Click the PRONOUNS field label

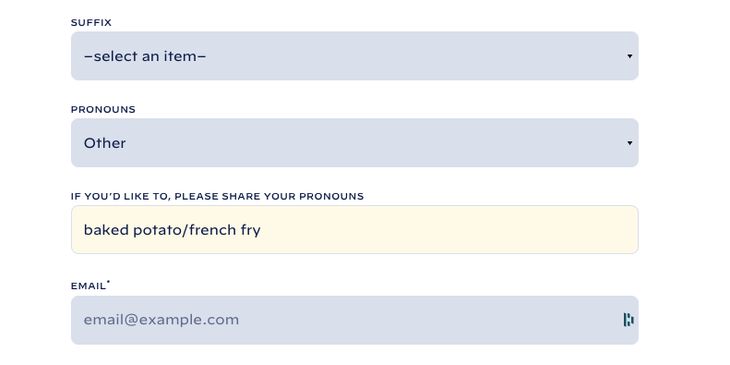pyautogui.click(x=103, y=109)
